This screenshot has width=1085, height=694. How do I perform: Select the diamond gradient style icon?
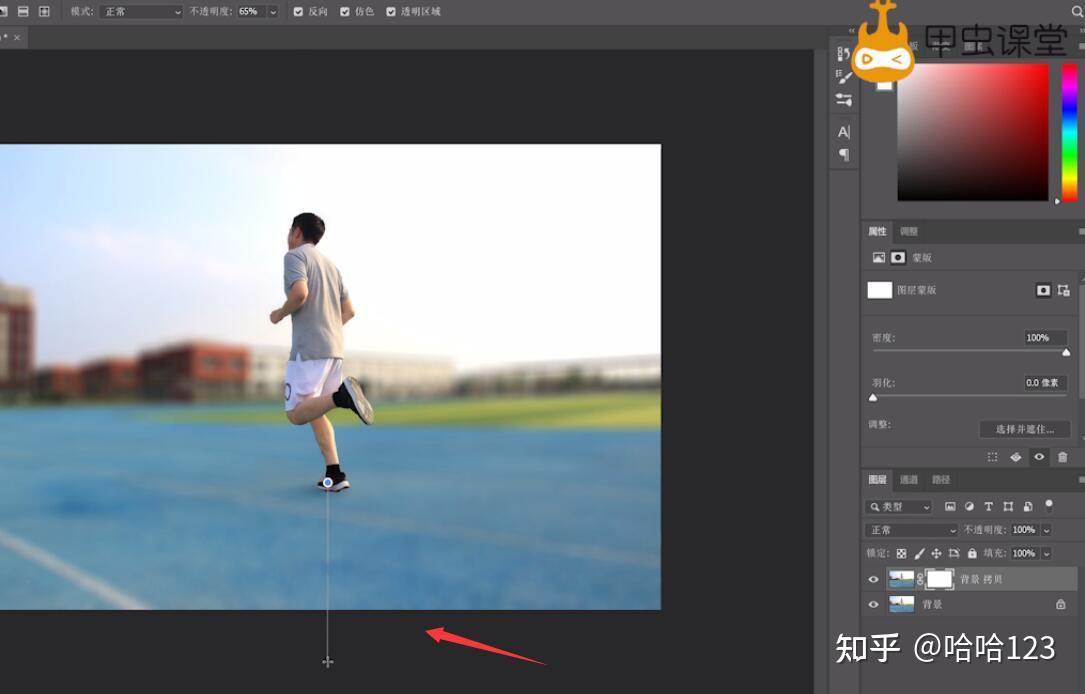point(44,12)
